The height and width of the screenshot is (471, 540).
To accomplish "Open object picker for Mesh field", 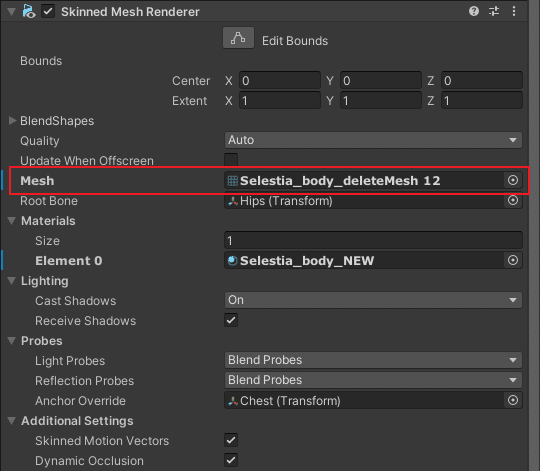I will (x=513, y=180).
